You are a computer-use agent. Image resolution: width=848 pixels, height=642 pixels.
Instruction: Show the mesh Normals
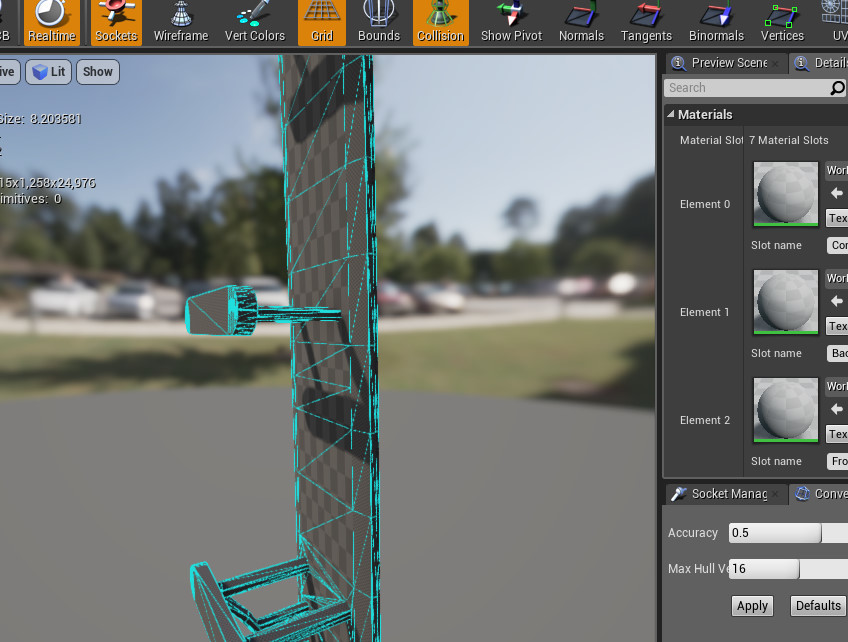click(581, 23)
